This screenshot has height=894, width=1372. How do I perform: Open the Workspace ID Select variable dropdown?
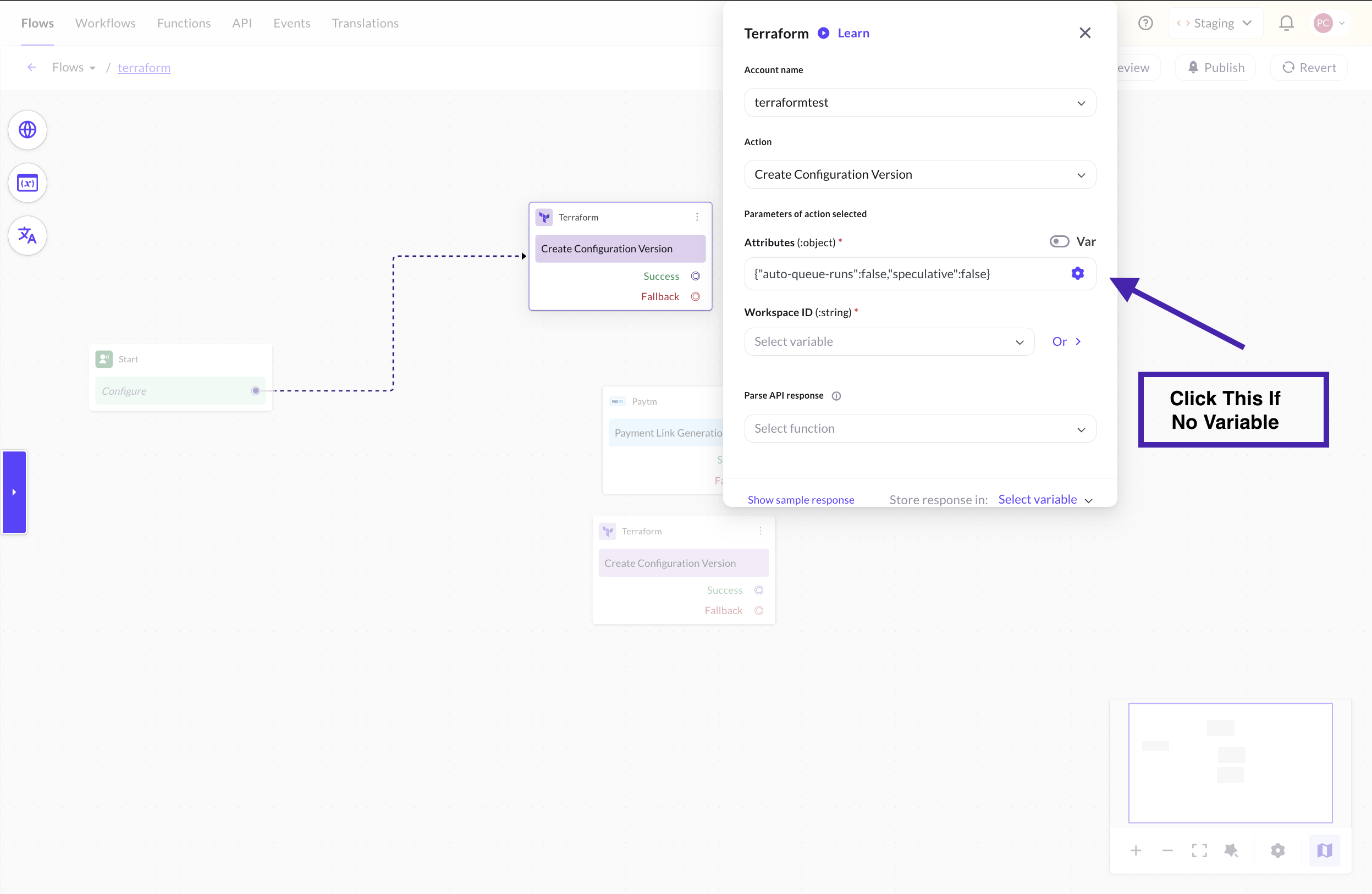click(x=889, y=342)
